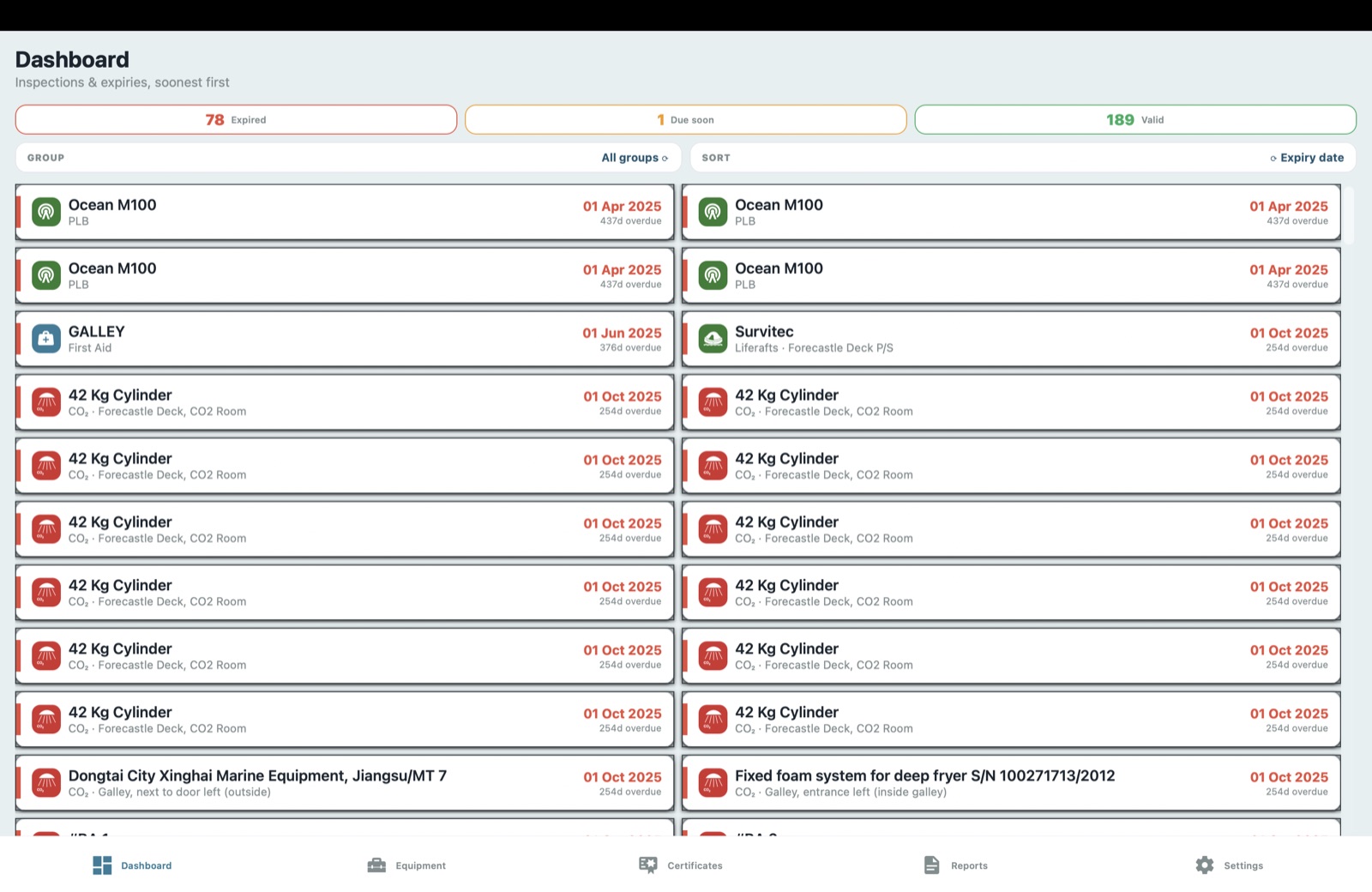
Task: Click the CO2 icon of Fixed foam system entry
Action: pyautogui.click(x=713, y=783)
